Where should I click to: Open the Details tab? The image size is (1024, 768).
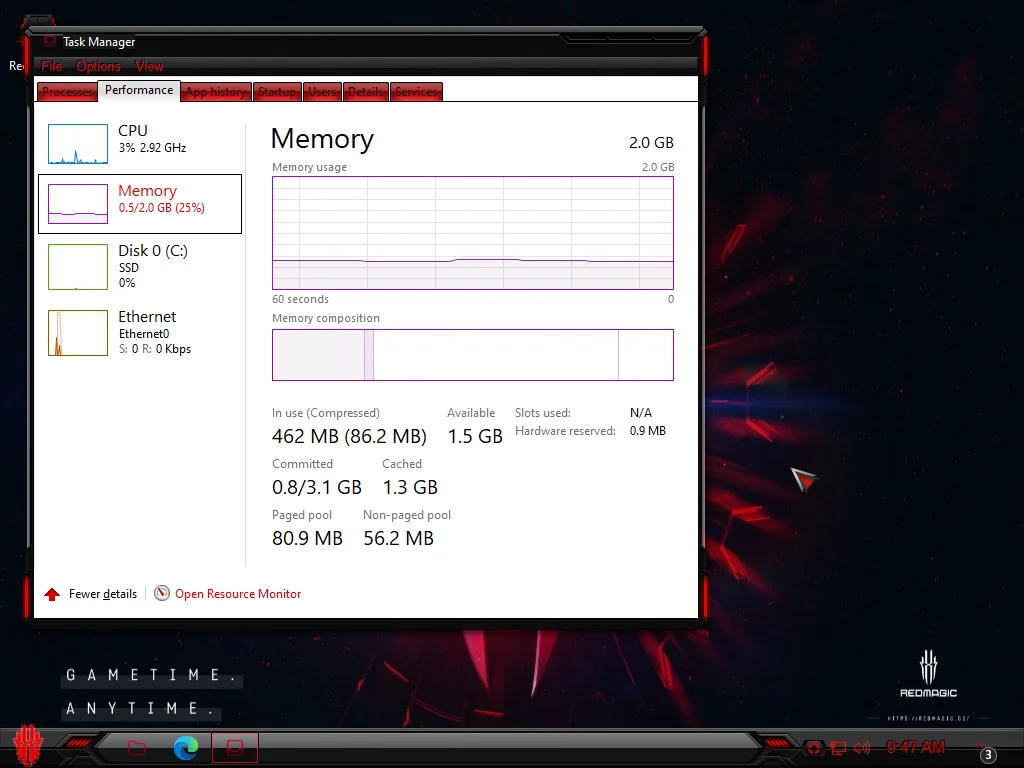coord(366,92)
